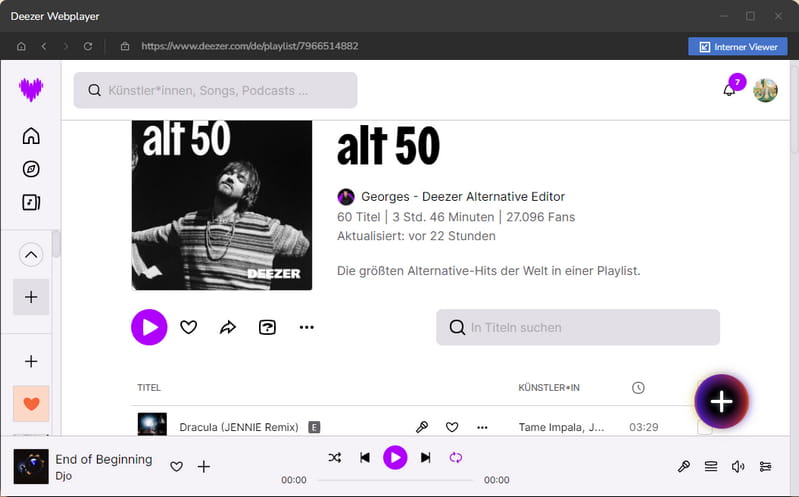Open the Interner Viewer button
This screenshot has height=497, width=799.
(x=737, y=47)
